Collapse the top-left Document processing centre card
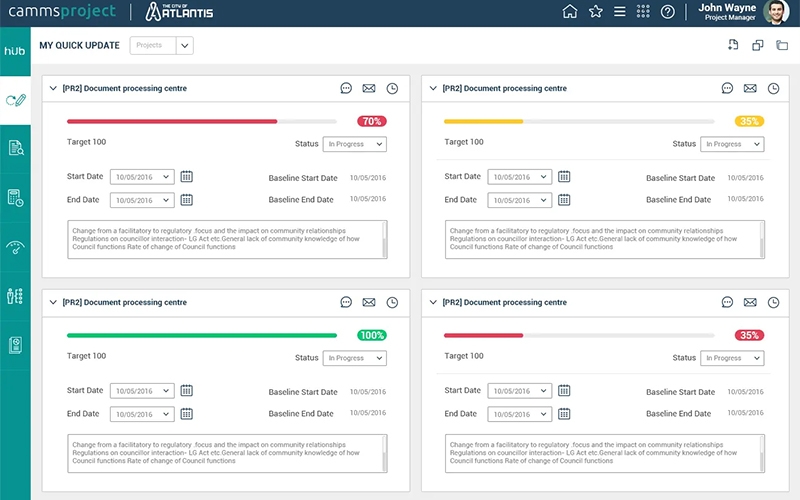The width and height of the screenshot is (800, 500). coord(53,89)
